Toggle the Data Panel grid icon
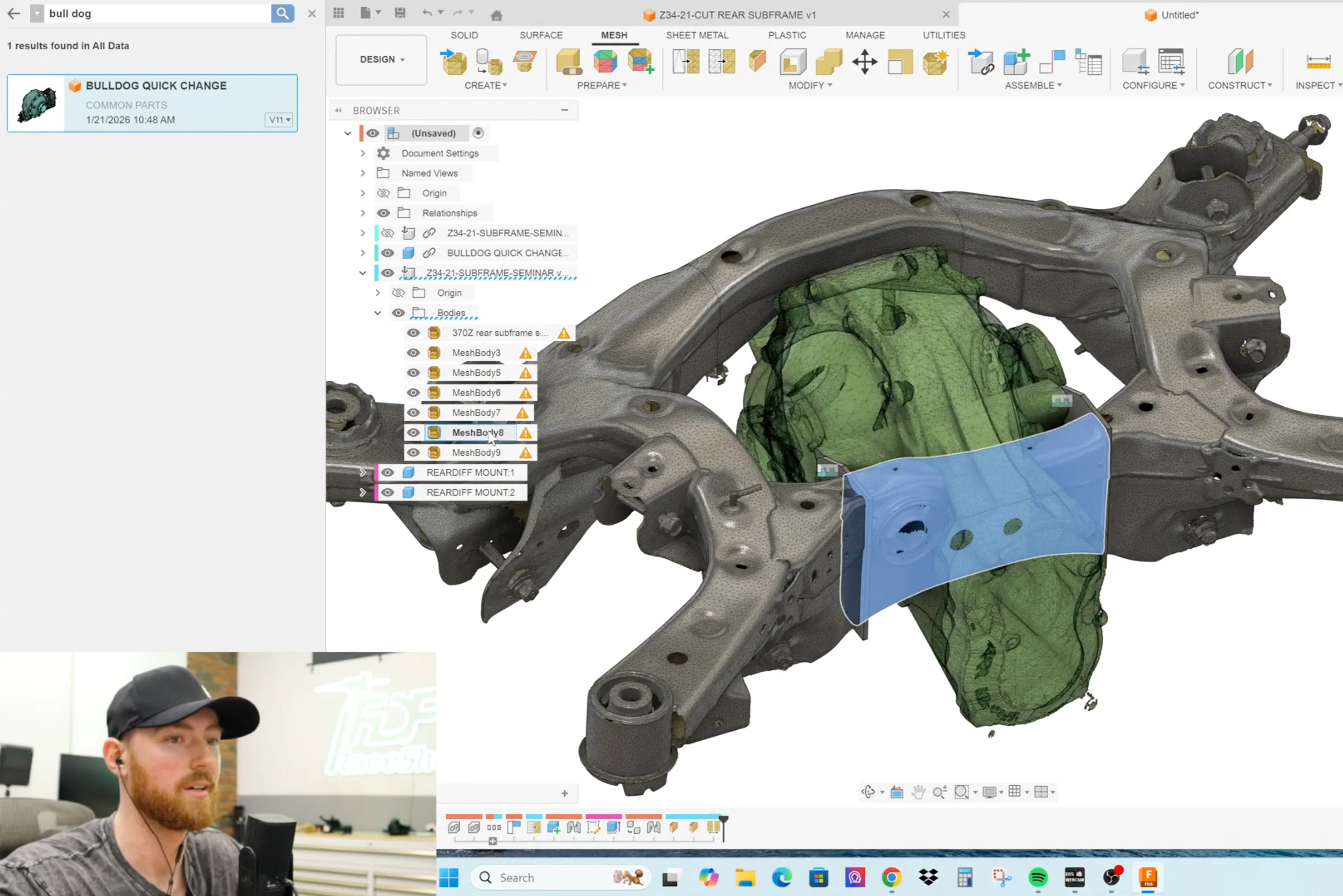 (x=338, y=13)
